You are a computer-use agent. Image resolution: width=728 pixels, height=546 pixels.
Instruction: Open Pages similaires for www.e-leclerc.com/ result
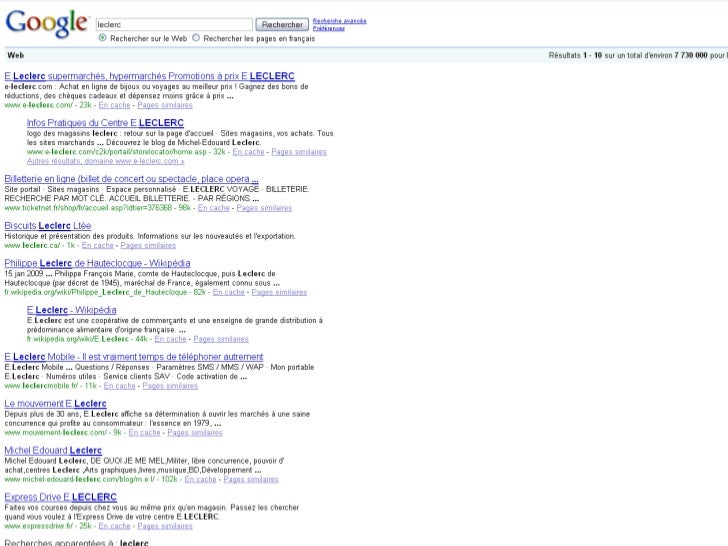pyautogui.click(x=165, y=105)
